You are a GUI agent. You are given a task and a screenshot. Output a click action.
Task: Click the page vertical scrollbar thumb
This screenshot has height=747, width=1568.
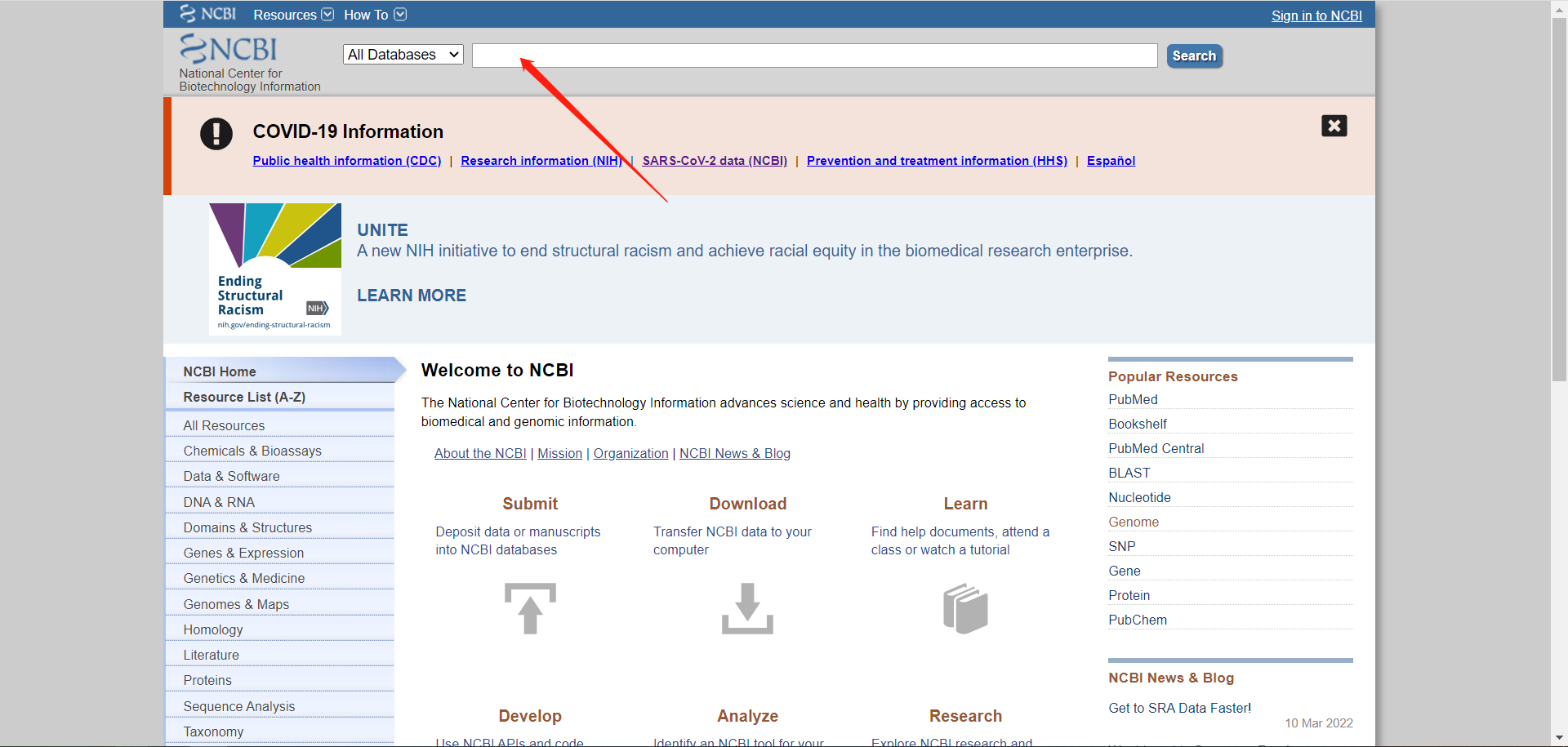(x=1559, y=200)
